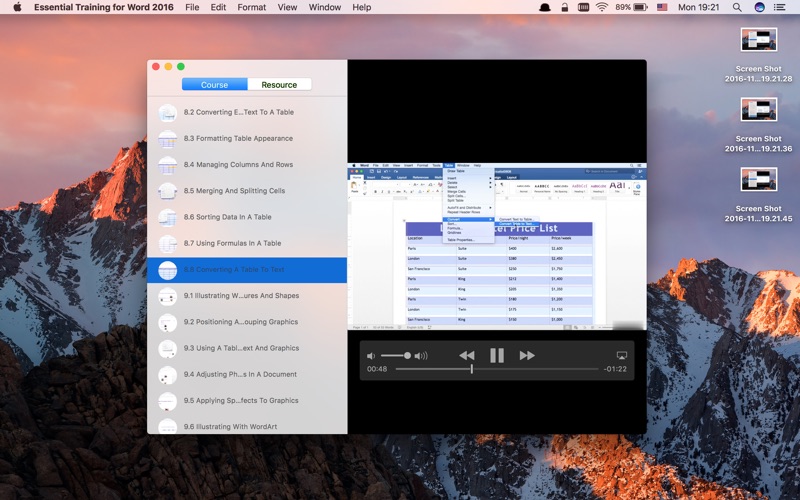Image resolution: width=800 pixels, height=500 pixels.
Task: Open lesson 8.3 Formatting Table Appearance
Action: click(x=247, y=138)
